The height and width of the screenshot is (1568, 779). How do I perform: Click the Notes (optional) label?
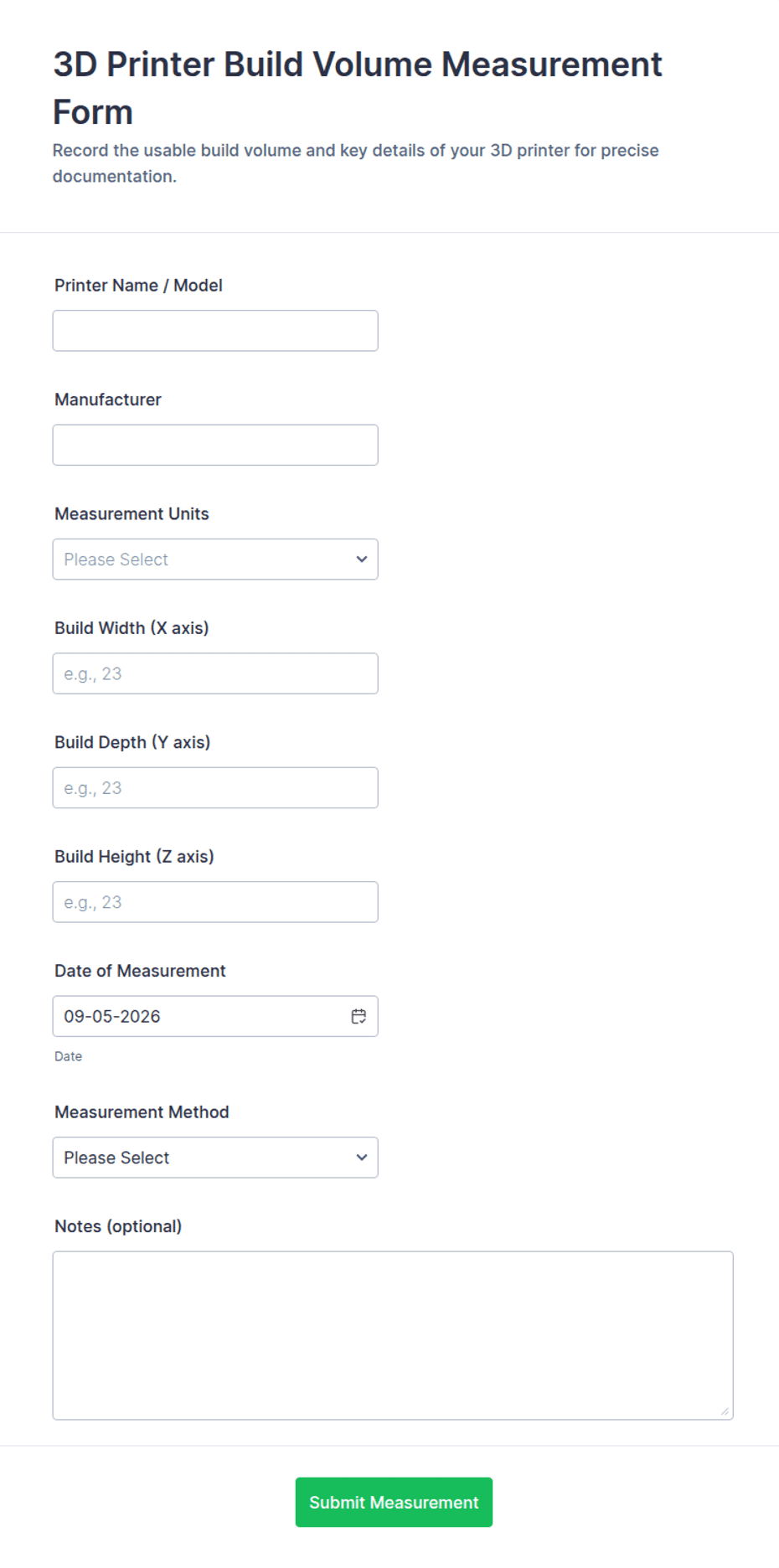[x=118, y=1226]
